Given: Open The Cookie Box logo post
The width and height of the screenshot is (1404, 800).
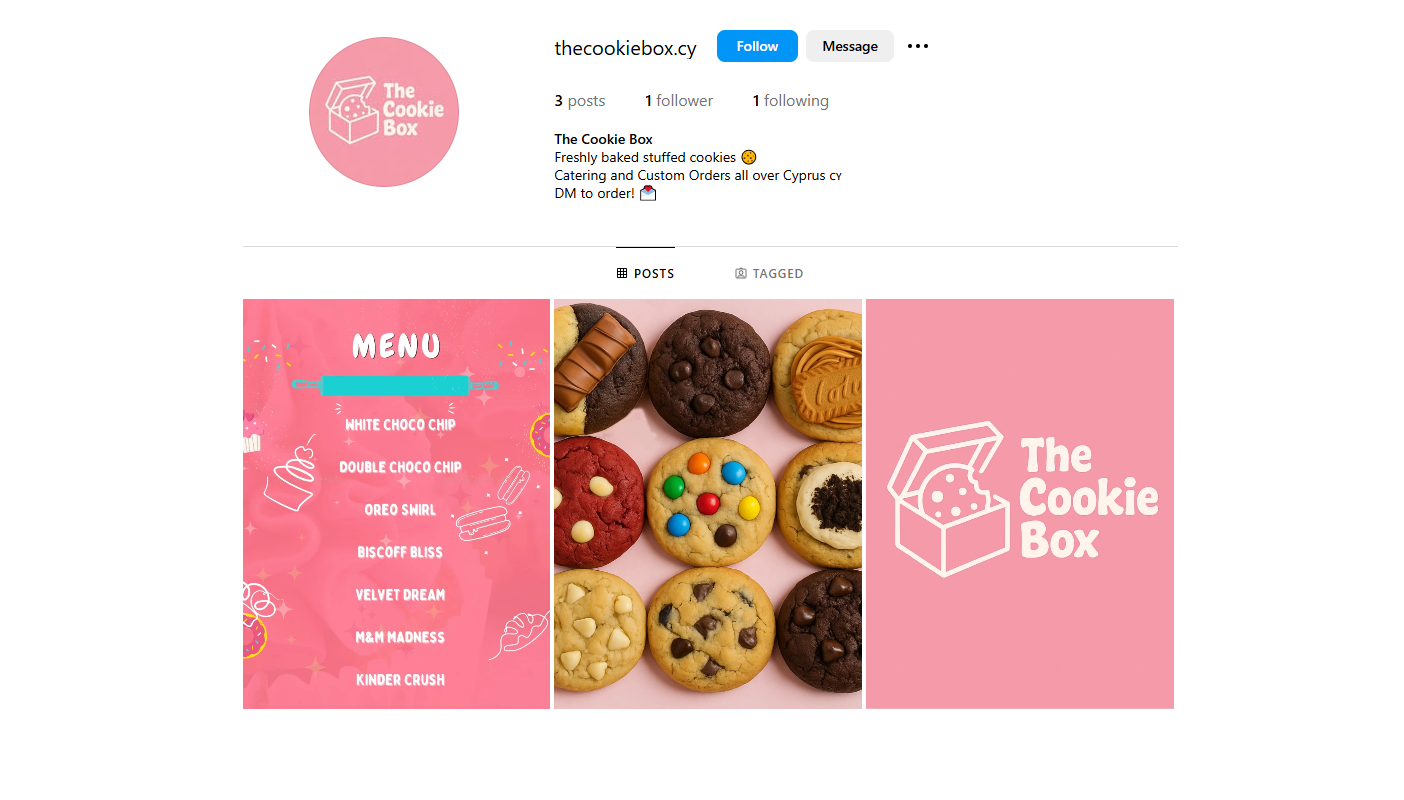Looking at the screenshot, I should pos(1020,504).
